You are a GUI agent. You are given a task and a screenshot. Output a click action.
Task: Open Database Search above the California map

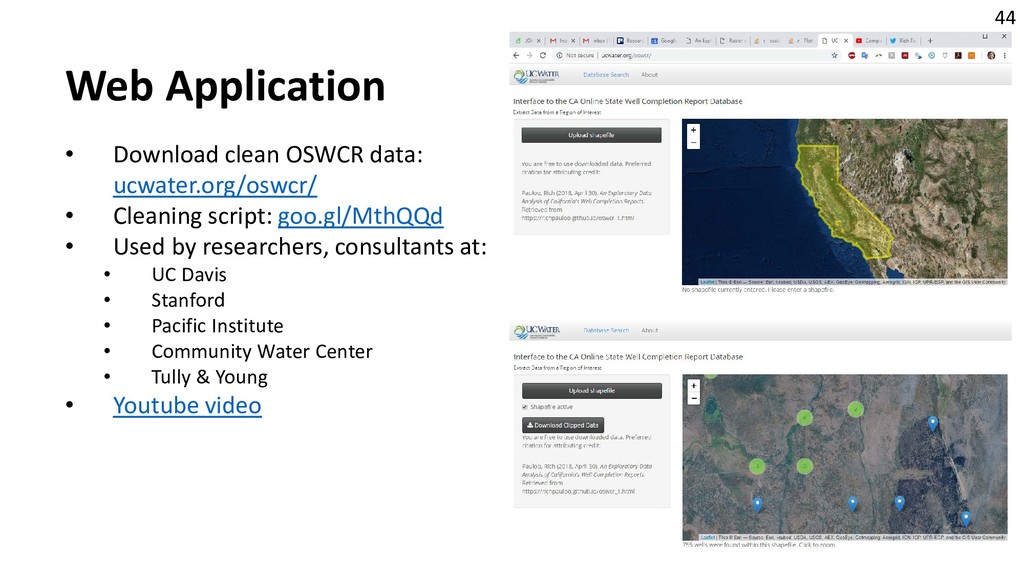click(x=606, y=74)
